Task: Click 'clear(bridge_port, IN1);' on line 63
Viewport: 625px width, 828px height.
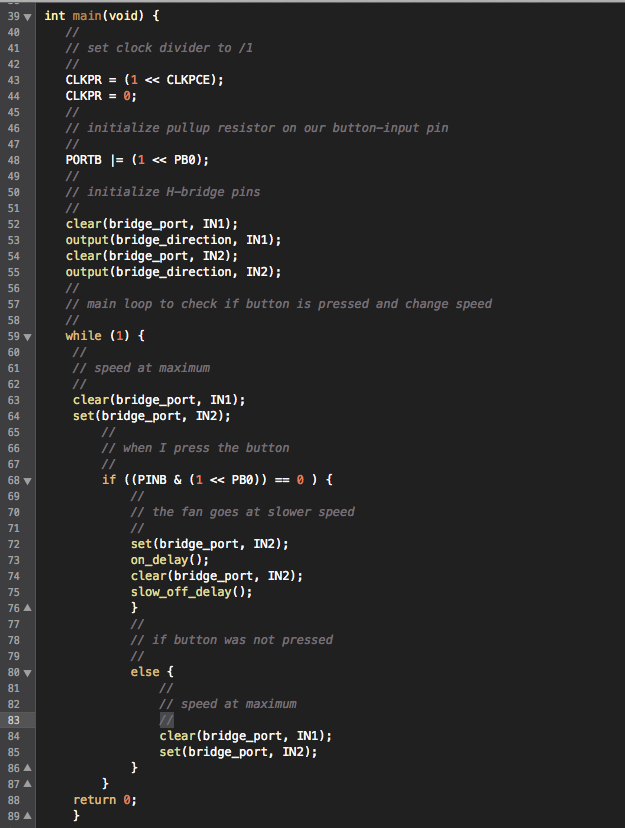Action: pos(159,400)
